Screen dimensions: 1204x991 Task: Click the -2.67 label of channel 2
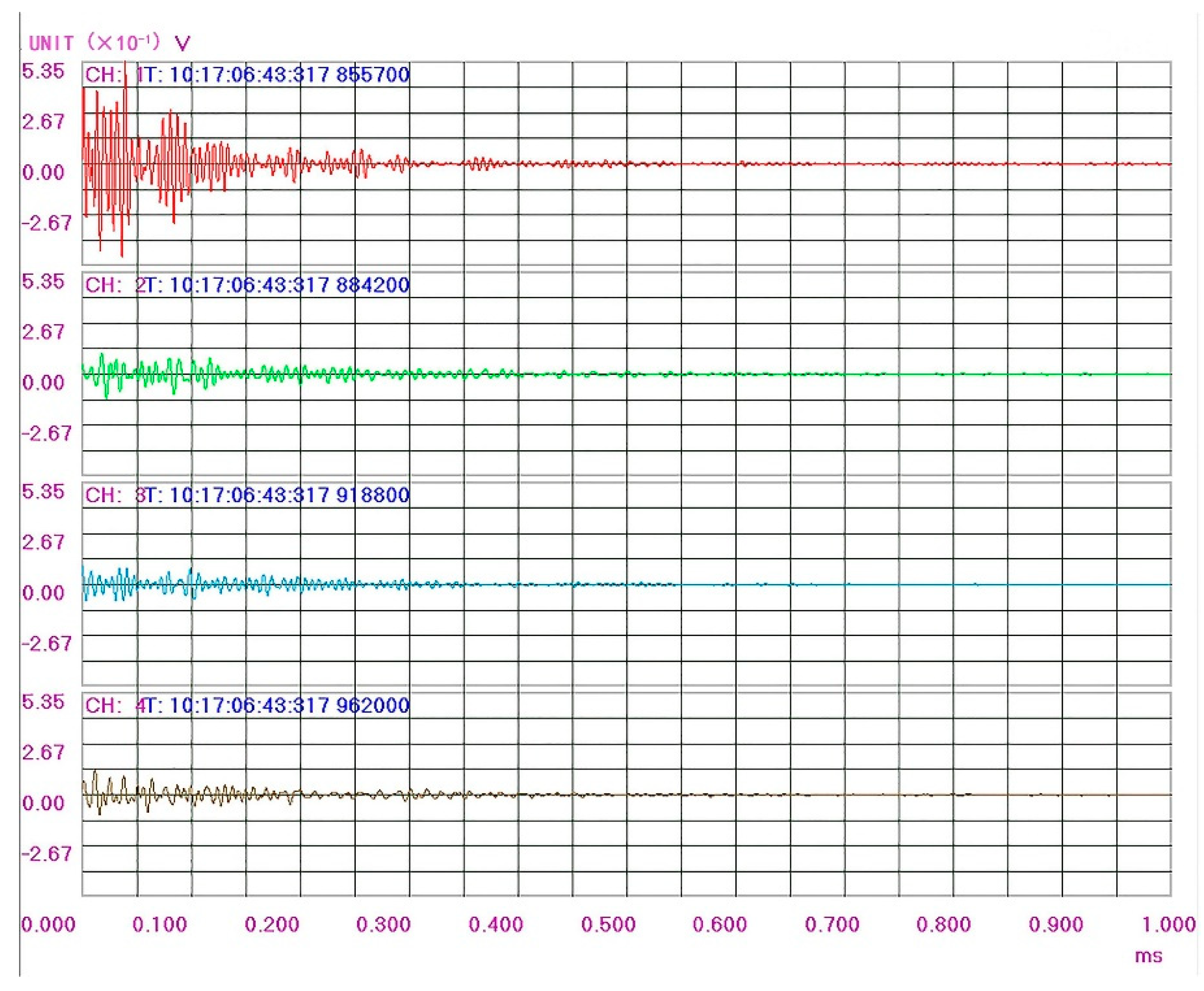point(47,433)
